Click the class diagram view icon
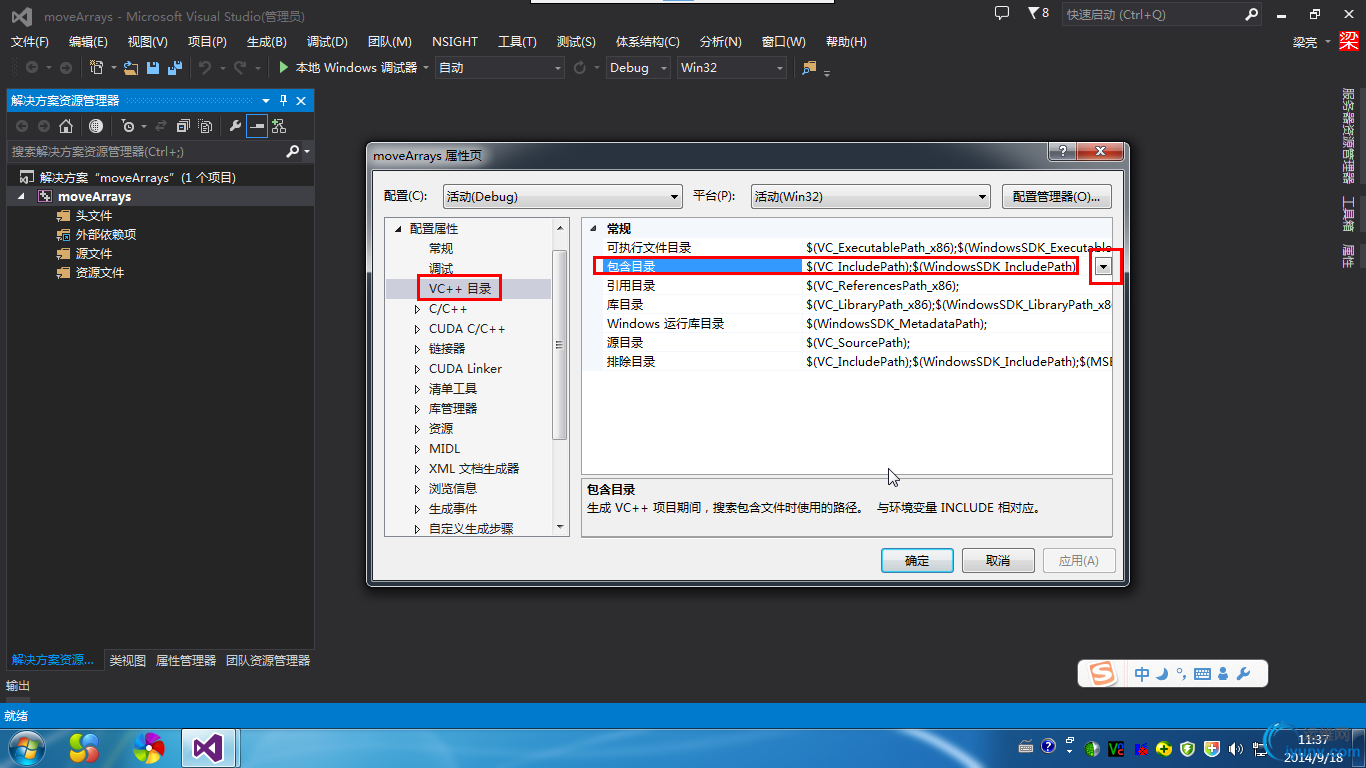 click(278, 126)
